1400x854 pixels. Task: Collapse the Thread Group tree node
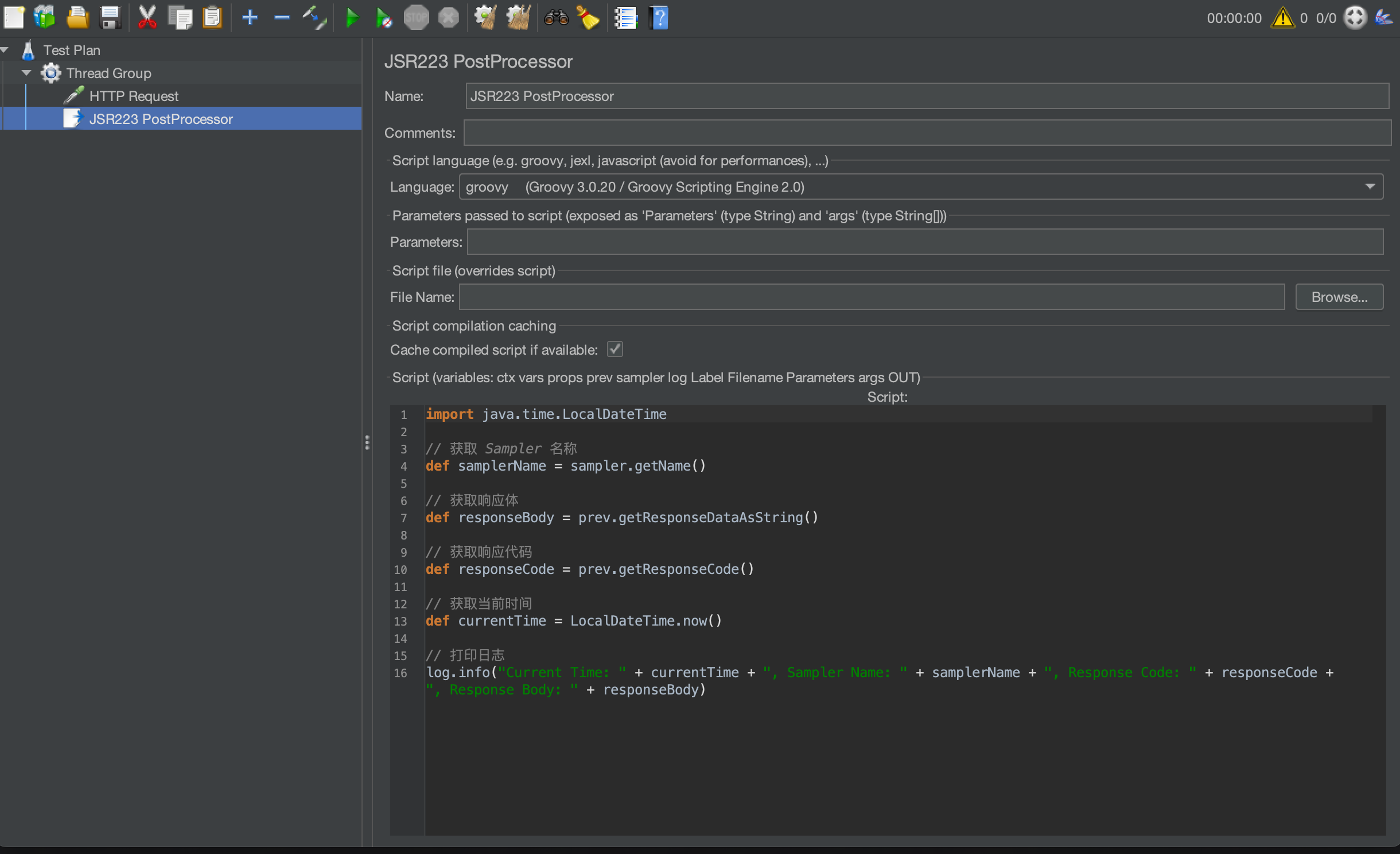(26, 73)
